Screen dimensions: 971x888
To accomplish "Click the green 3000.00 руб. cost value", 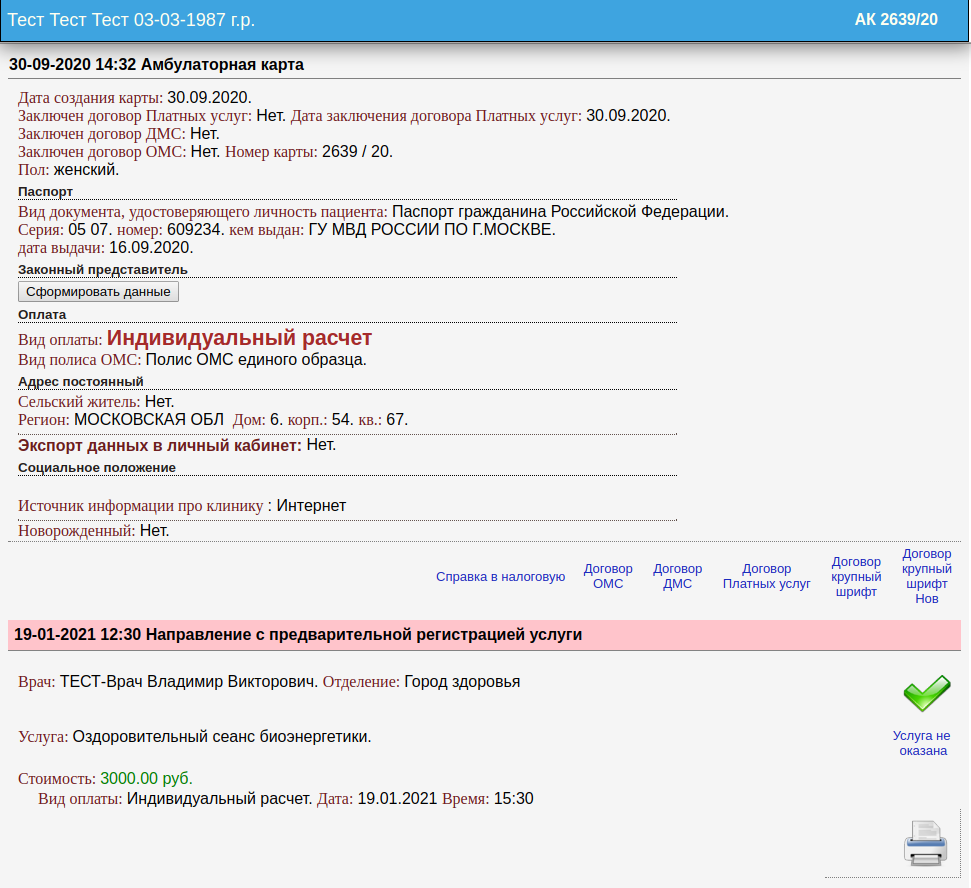I will (x=146, y=778).
